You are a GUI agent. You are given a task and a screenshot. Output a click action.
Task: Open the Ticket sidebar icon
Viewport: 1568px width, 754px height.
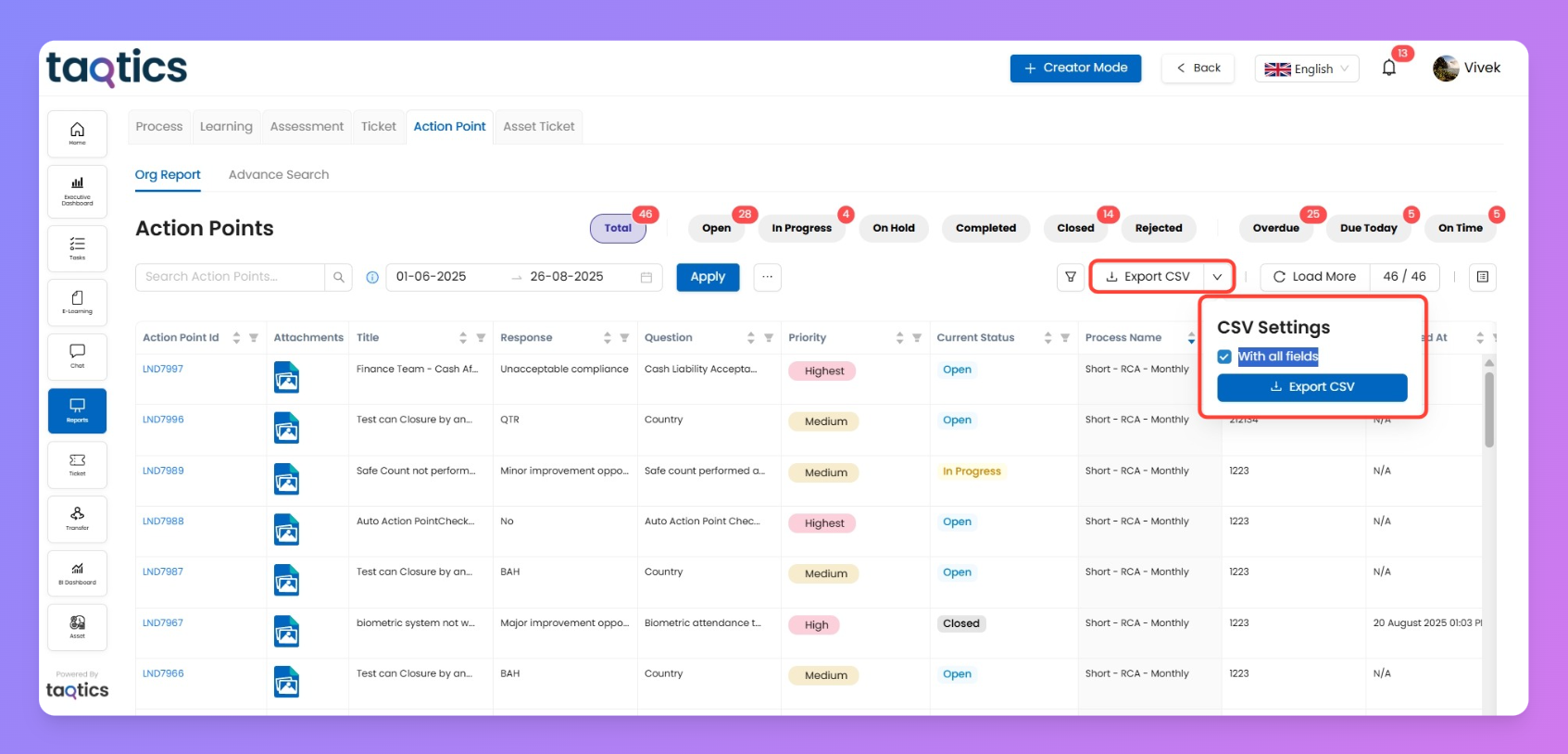pos(78,465)
